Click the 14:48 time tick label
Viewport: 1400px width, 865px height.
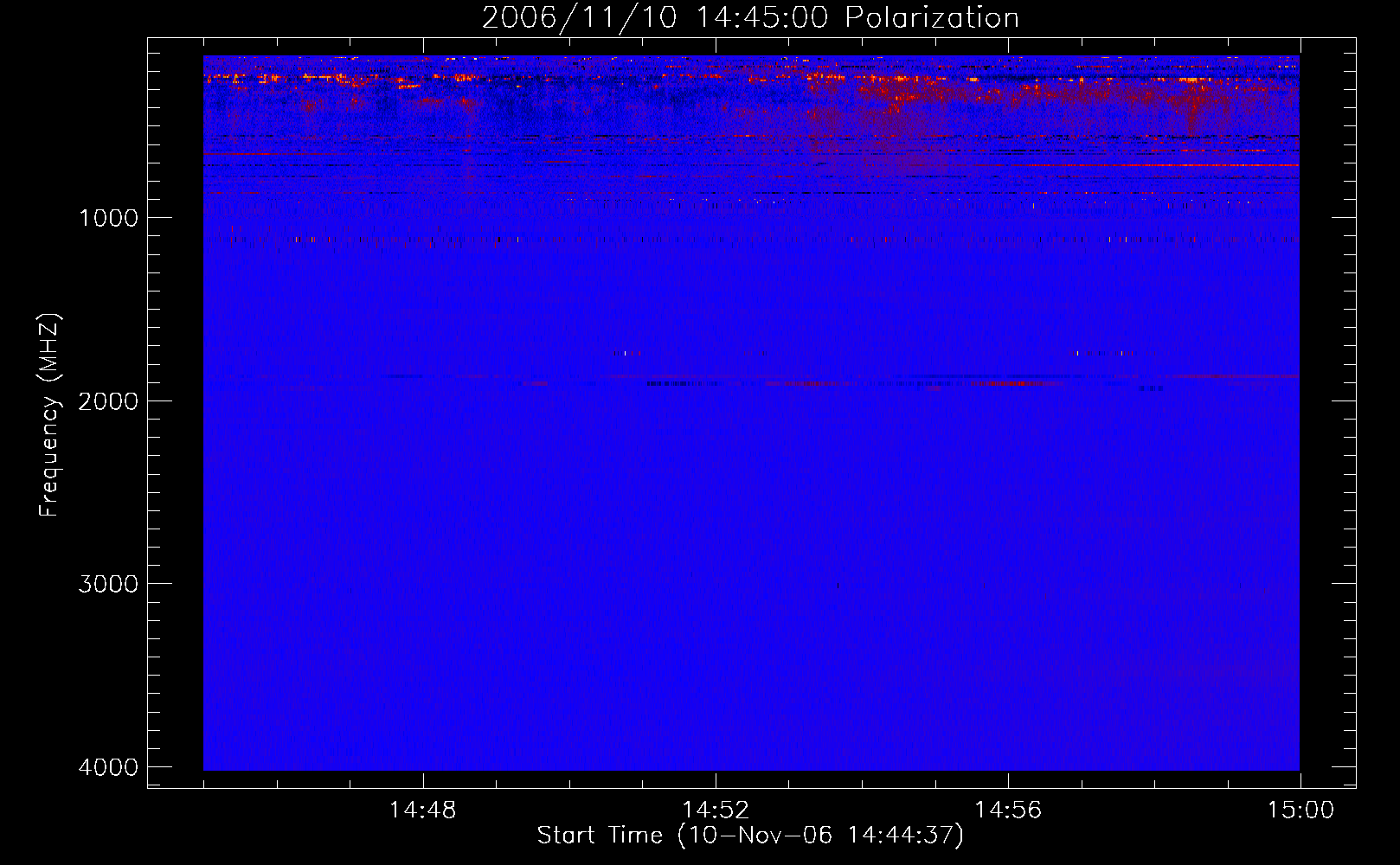click(x=423, y=811)
